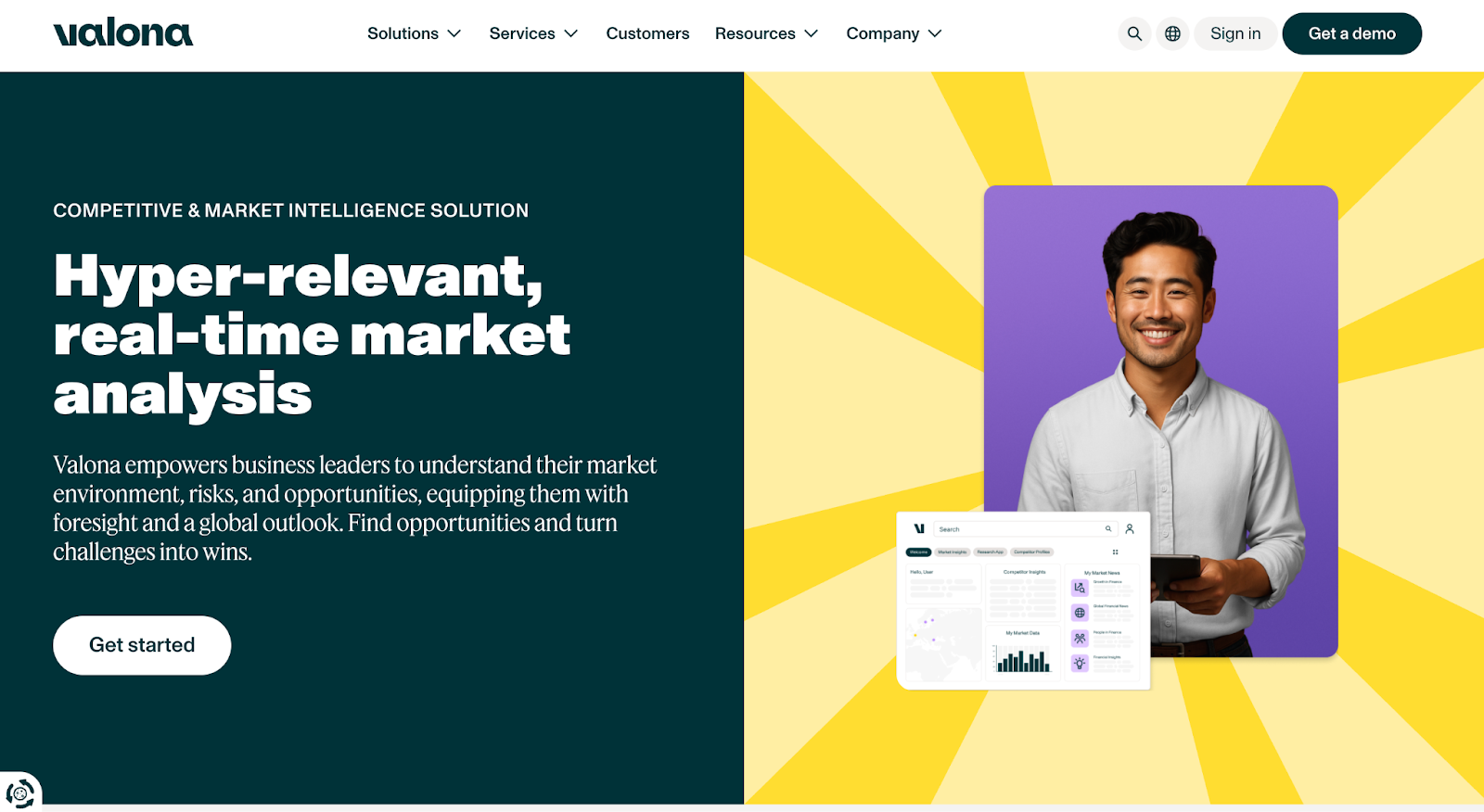This screenshot has width=1484, height=812.
Task: Open the Solutions menu
Action: point(414,33)
